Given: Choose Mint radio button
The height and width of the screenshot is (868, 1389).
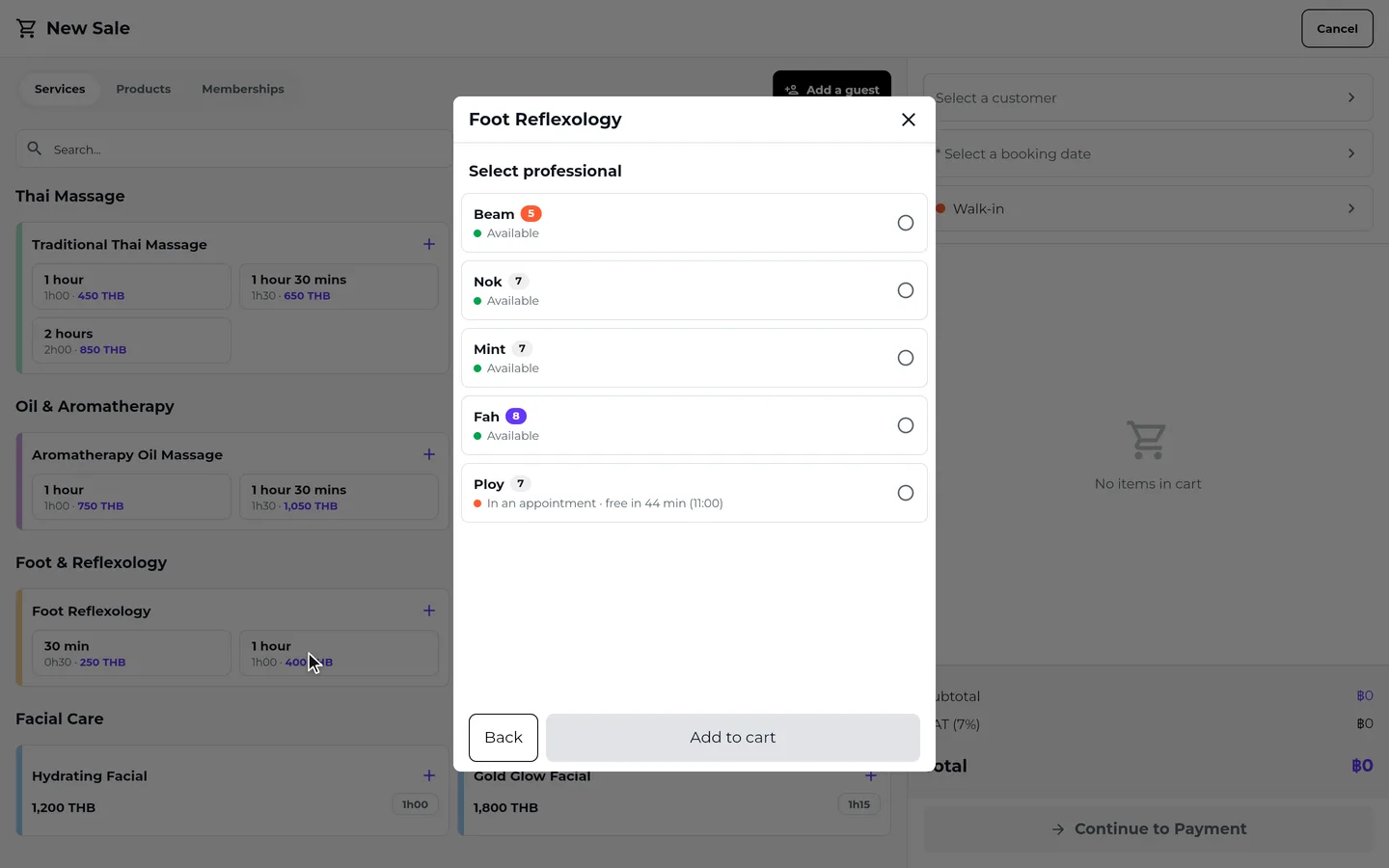Looking at the screenshot, I should pos(905,358).
